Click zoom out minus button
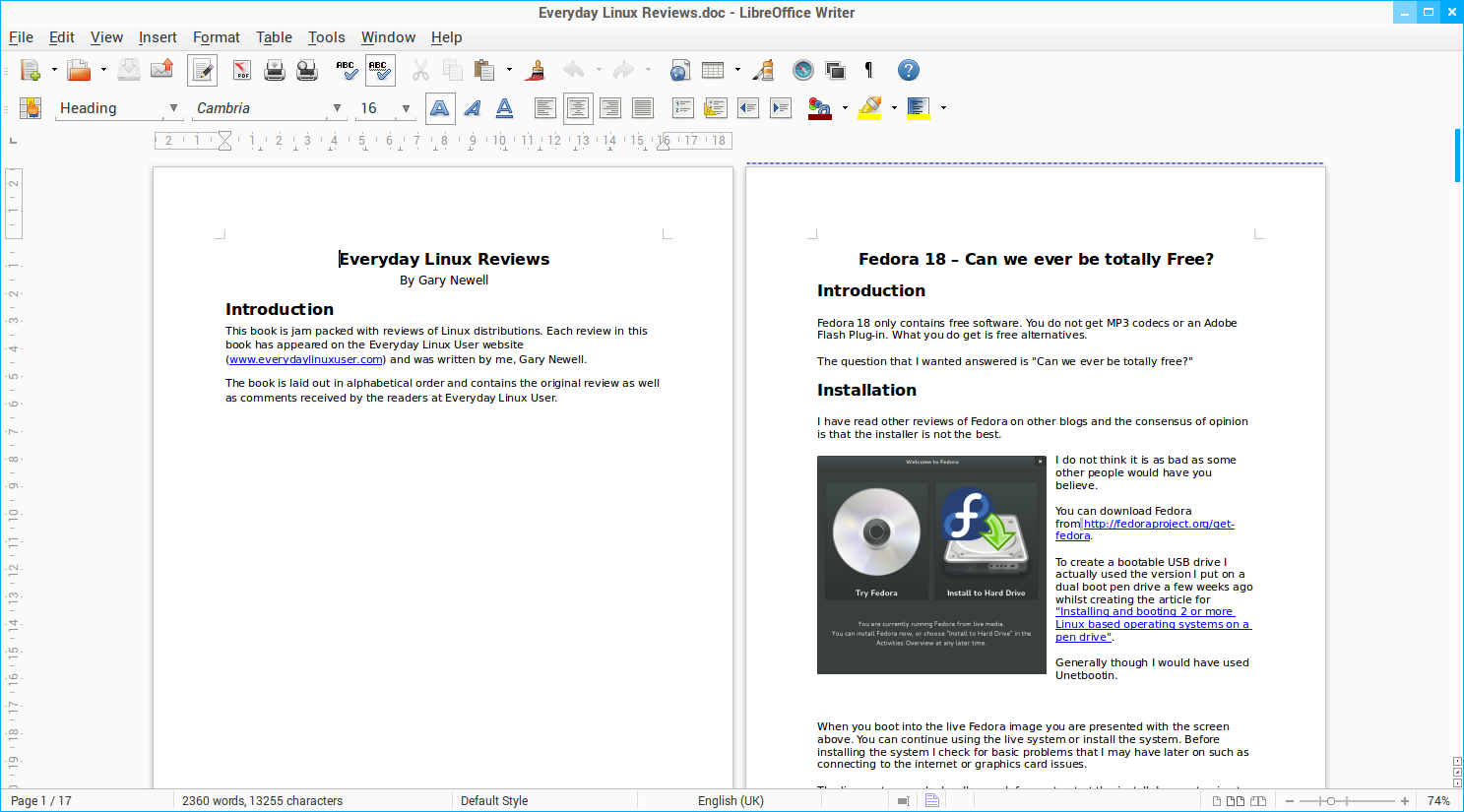 click(1290, 801)
